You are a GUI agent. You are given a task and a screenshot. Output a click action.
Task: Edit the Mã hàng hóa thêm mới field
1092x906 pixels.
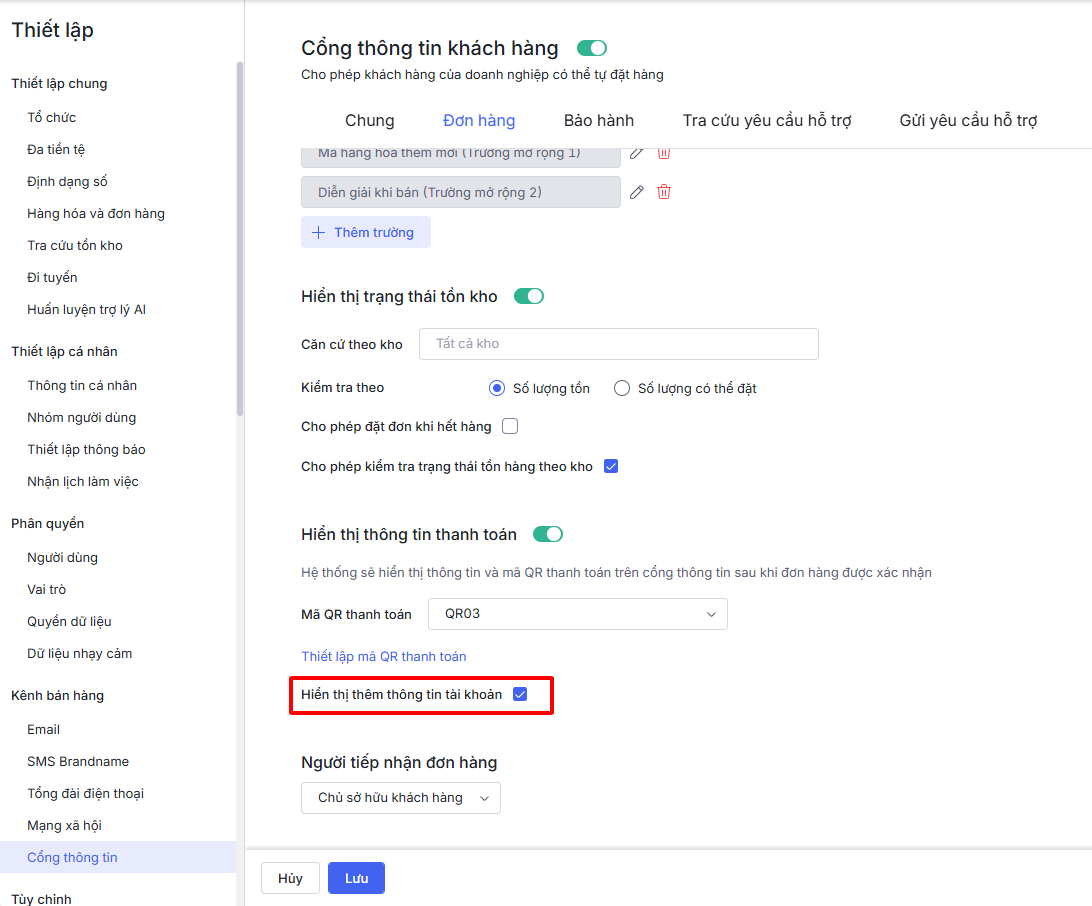(x=637, y=153)
